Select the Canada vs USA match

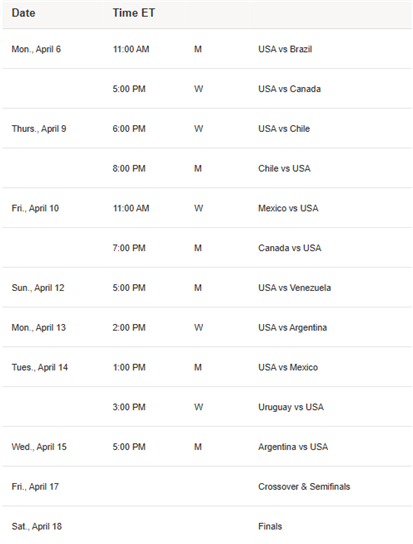[289, 248]
